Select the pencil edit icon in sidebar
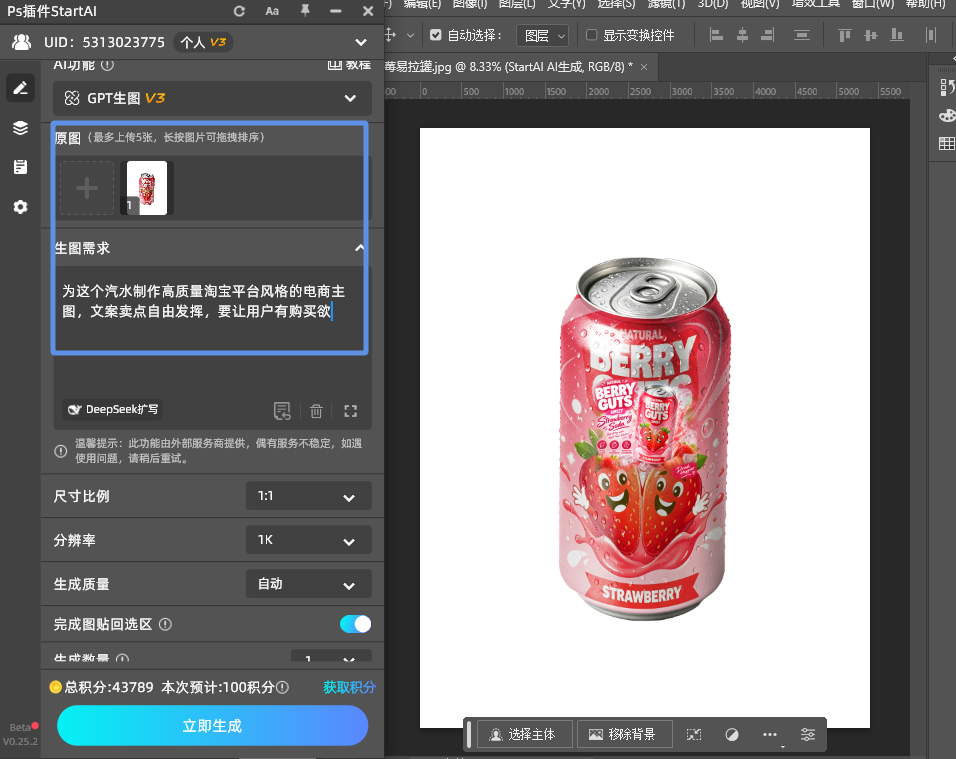This screenshot has width=956, height=759. [x=20, y=88]
